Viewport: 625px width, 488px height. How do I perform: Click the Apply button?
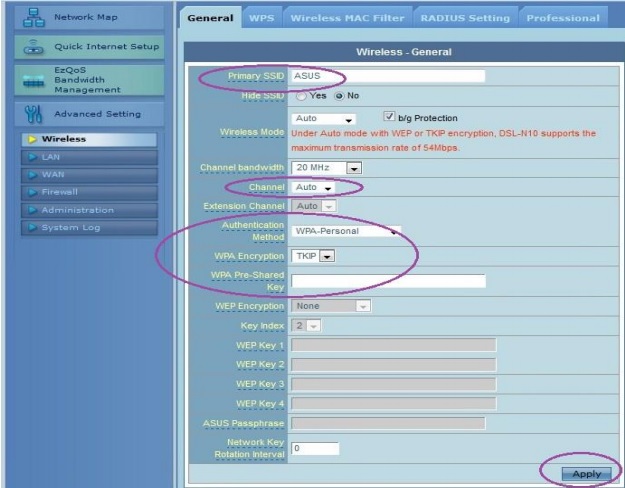click(x=586, y=474)
